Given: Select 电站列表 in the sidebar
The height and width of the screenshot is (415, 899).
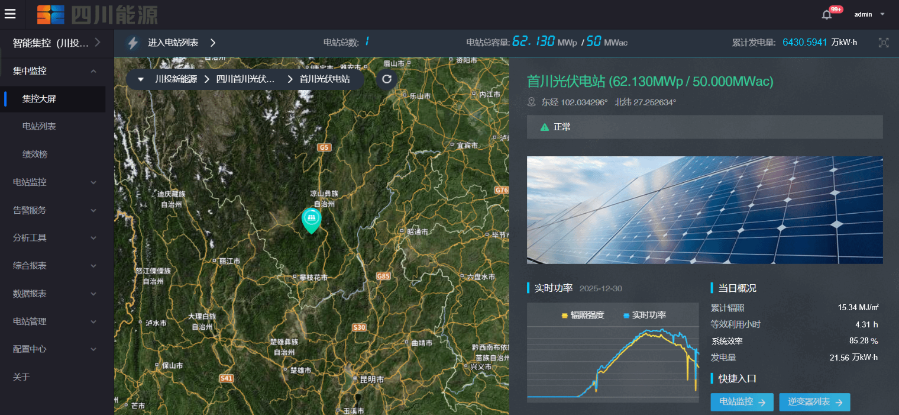Looking at the screenshot, I should point(39,127).
